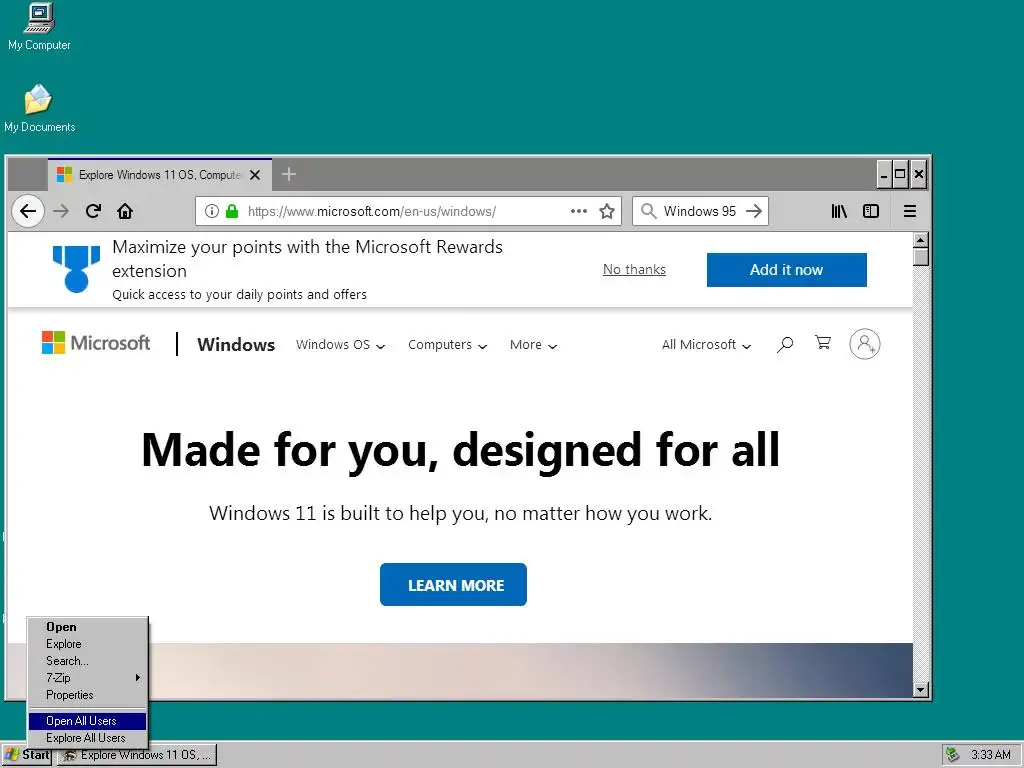The image size is (1024, 768).
Task: Expand the Computers navigation dropdown
Action: click(447, 345)
